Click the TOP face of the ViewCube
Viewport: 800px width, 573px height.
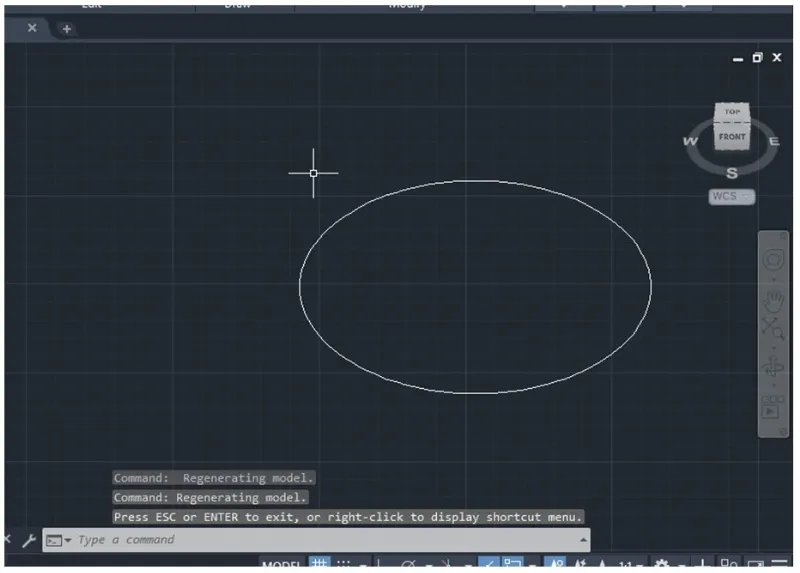point(732,112)
